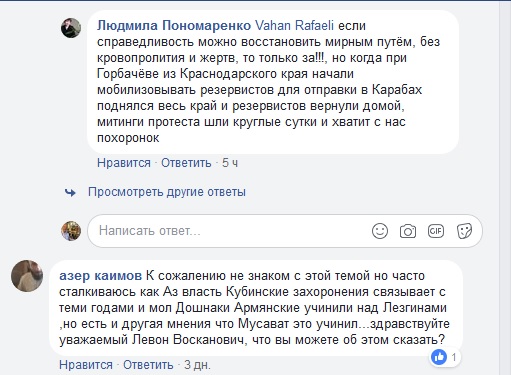
Task: Open the Vahan Rafaeli mention link
Action: (x=294, y=26)
